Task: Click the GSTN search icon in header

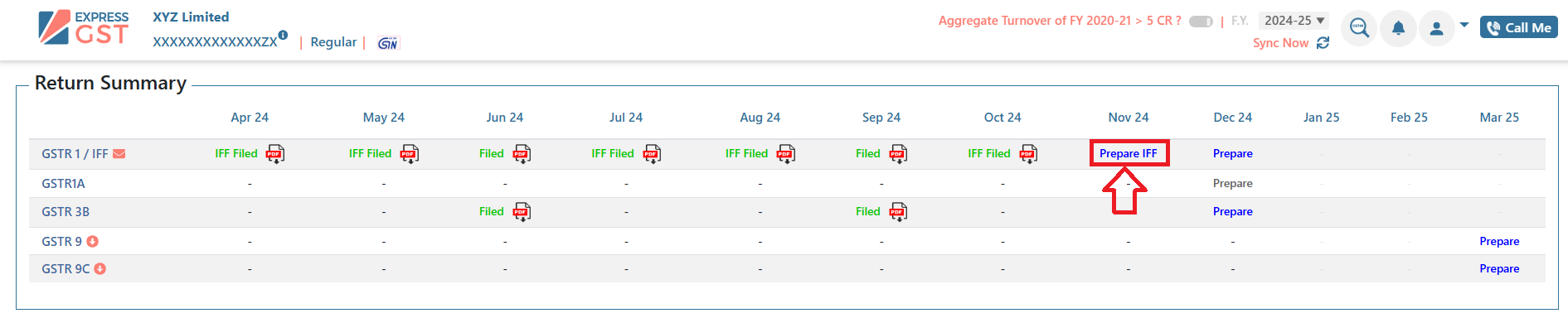Action: (1358, 27)
